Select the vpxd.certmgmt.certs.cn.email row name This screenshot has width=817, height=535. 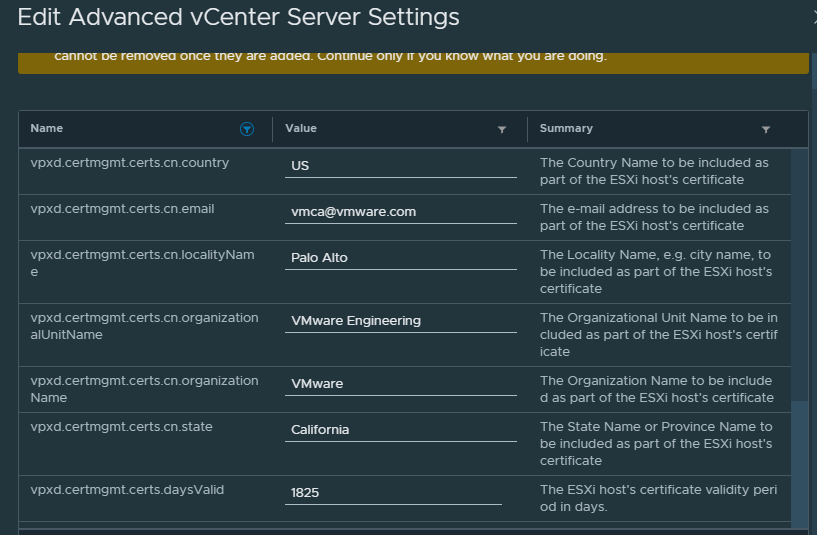click(x=122, y=209)
